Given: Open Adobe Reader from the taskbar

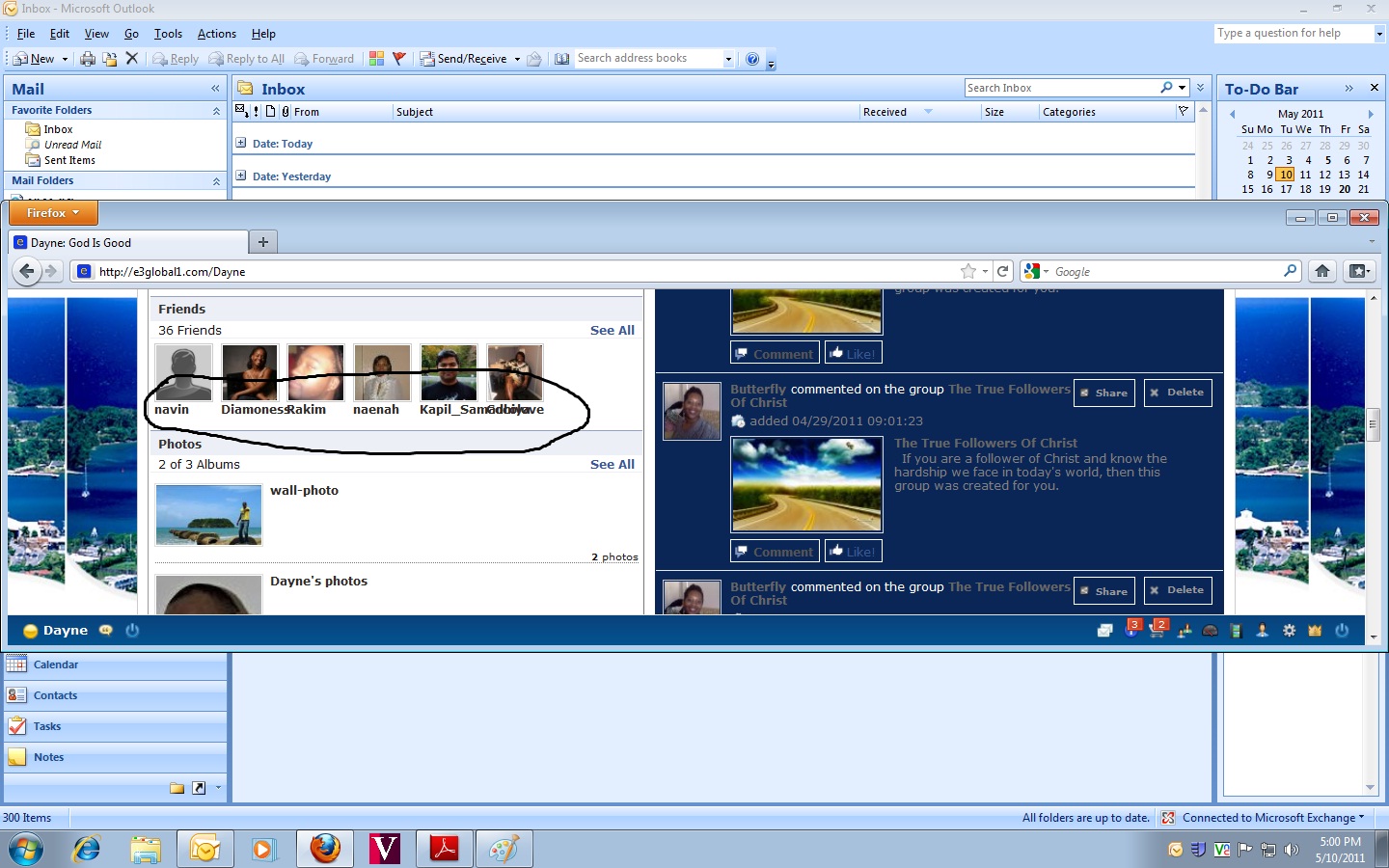Looking at the screenshot, I should pyautogui.click(x=444, y=849).
